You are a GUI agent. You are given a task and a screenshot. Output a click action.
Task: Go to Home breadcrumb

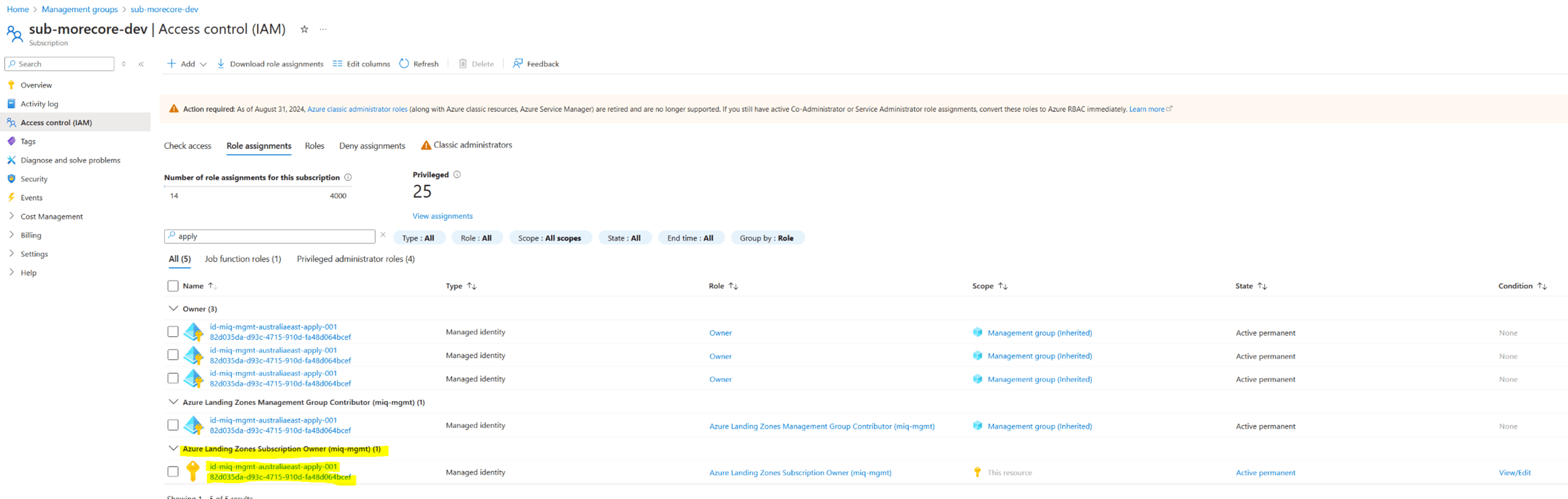pos(18,9)
